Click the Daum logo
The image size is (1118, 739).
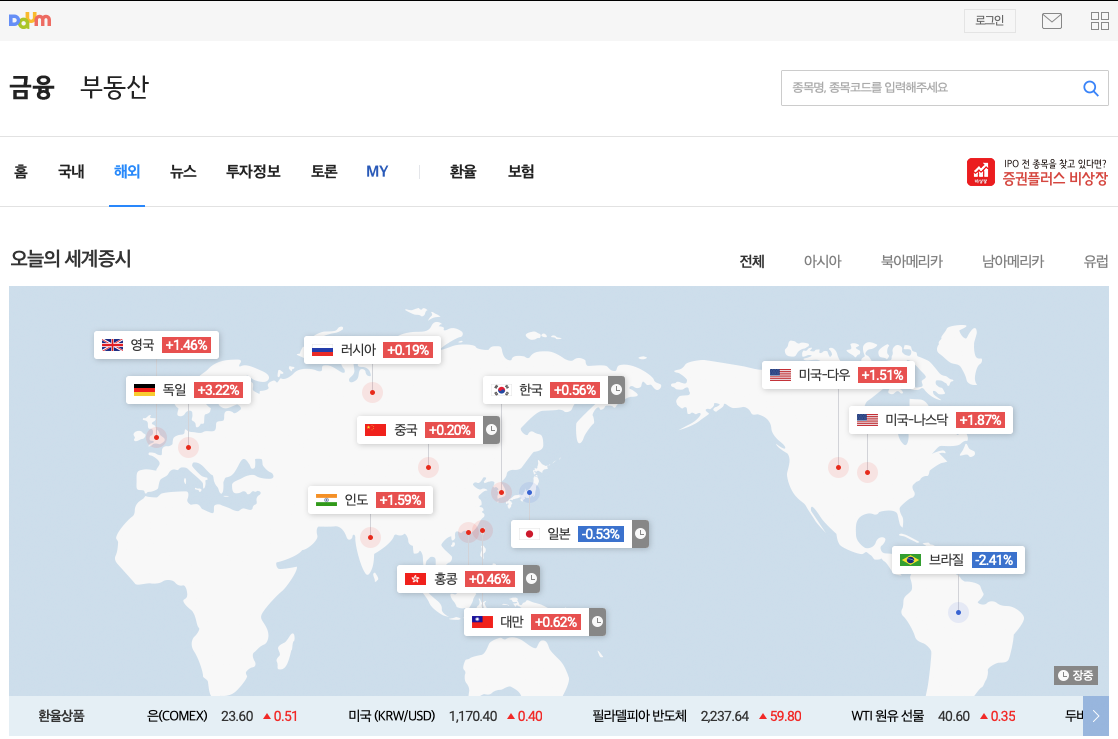click(x=30, y=19)
